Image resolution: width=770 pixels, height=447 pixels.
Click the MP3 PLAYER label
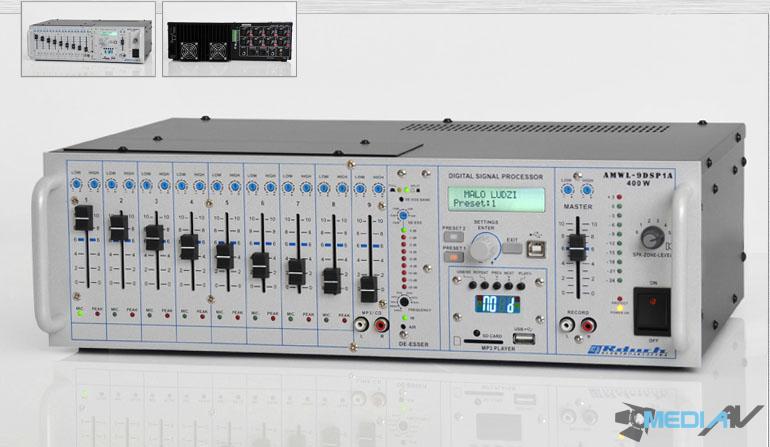click(x=497, y=348)
